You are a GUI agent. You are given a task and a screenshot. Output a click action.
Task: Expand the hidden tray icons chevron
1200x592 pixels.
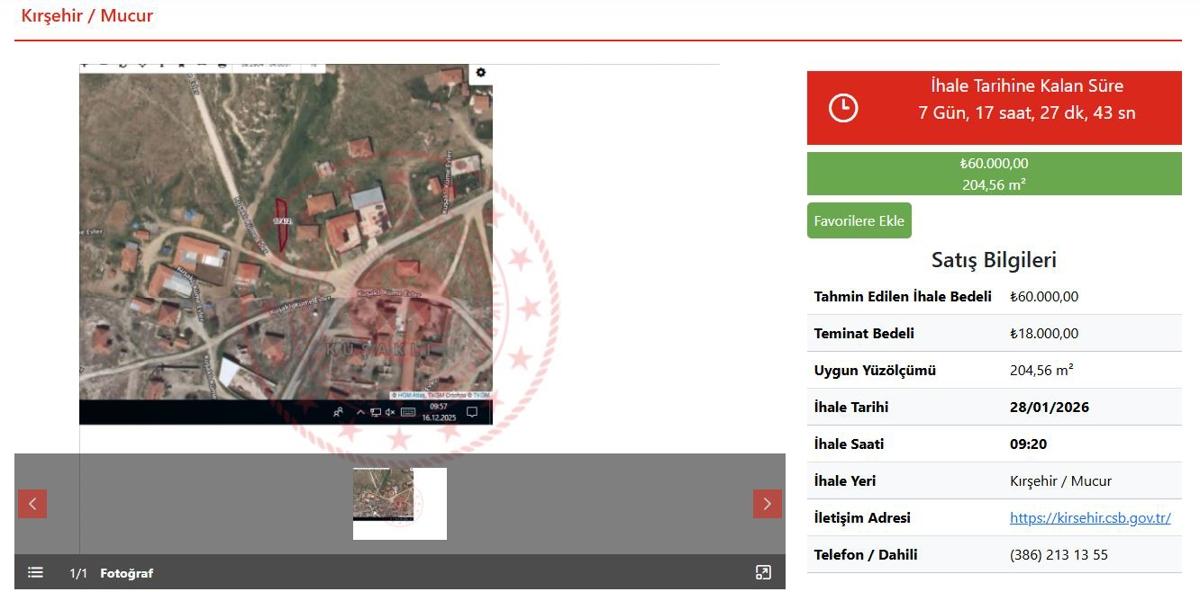[360, 412]
